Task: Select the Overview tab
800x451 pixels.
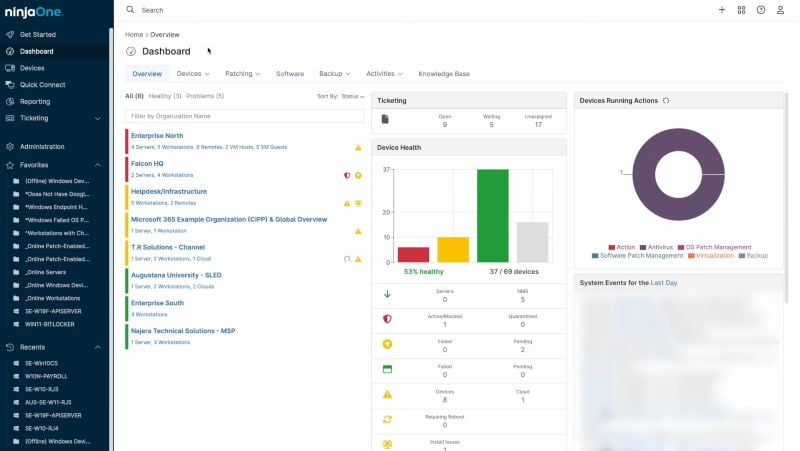Action: pyautogui.click(x=147, y=73)
